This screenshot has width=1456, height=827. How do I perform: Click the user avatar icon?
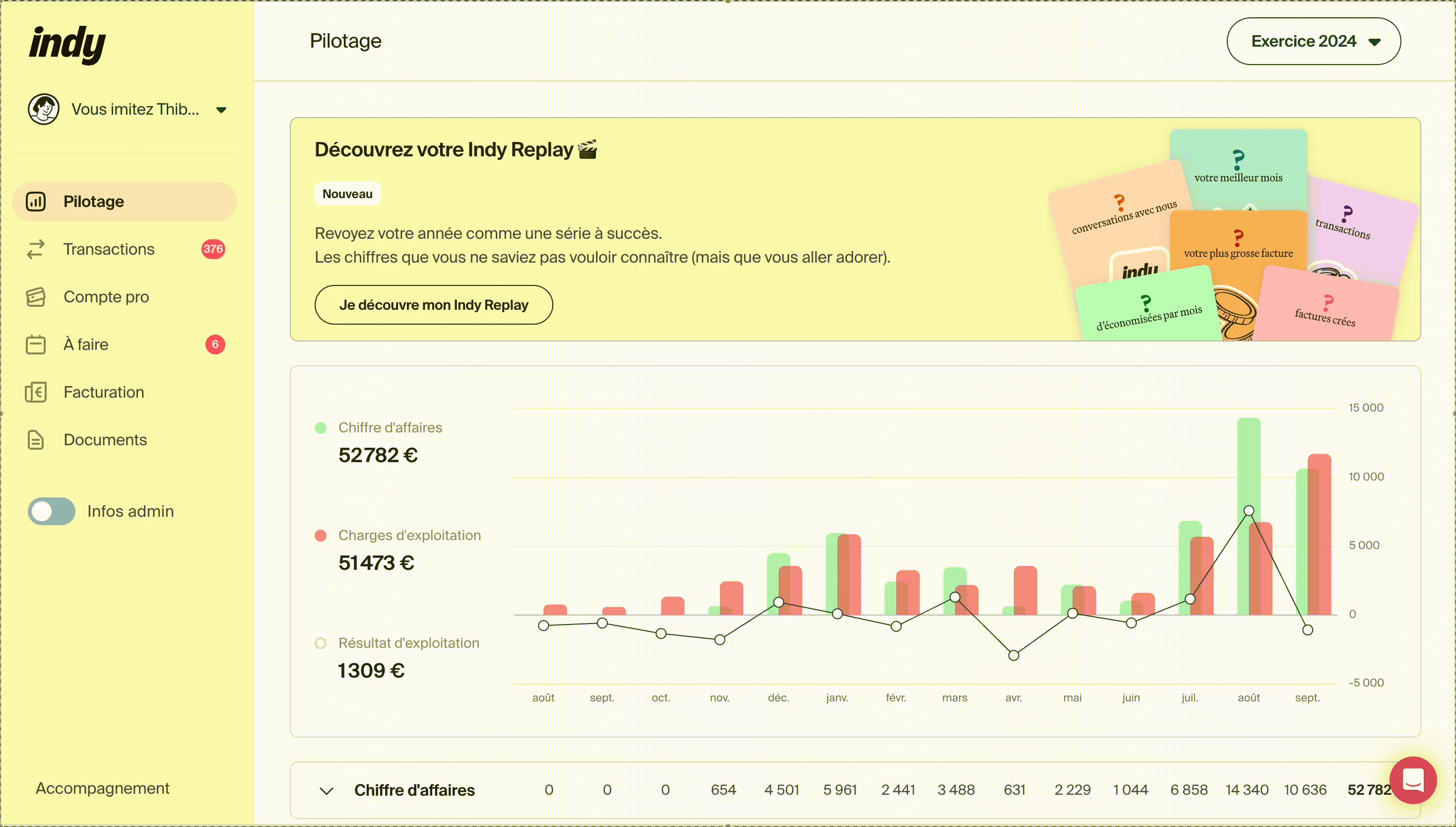pyautogui.click(x=44, y=109)
